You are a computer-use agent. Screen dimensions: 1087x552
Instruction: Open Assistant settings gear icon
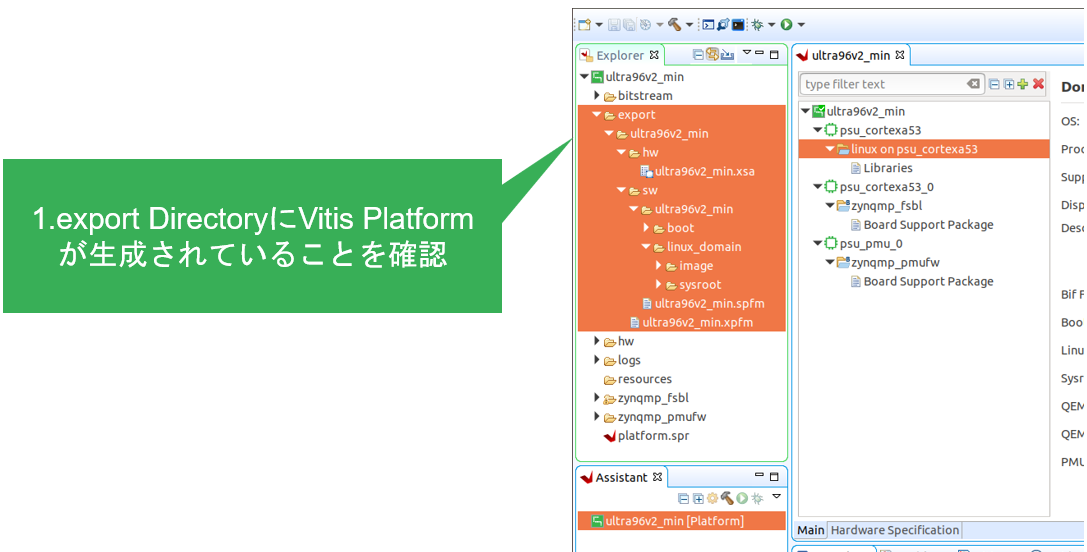tap(713, 498)
